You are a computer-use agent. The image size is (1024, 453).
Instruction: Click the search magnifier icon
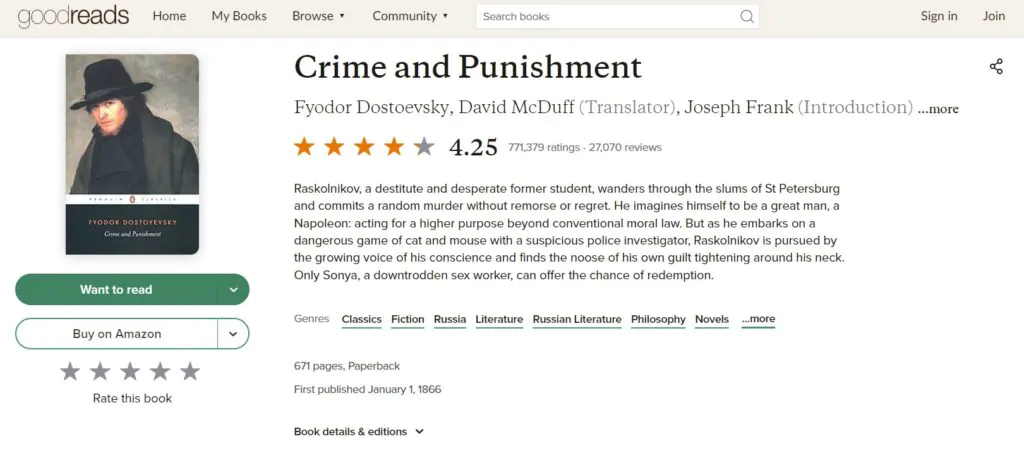(746, 16)
